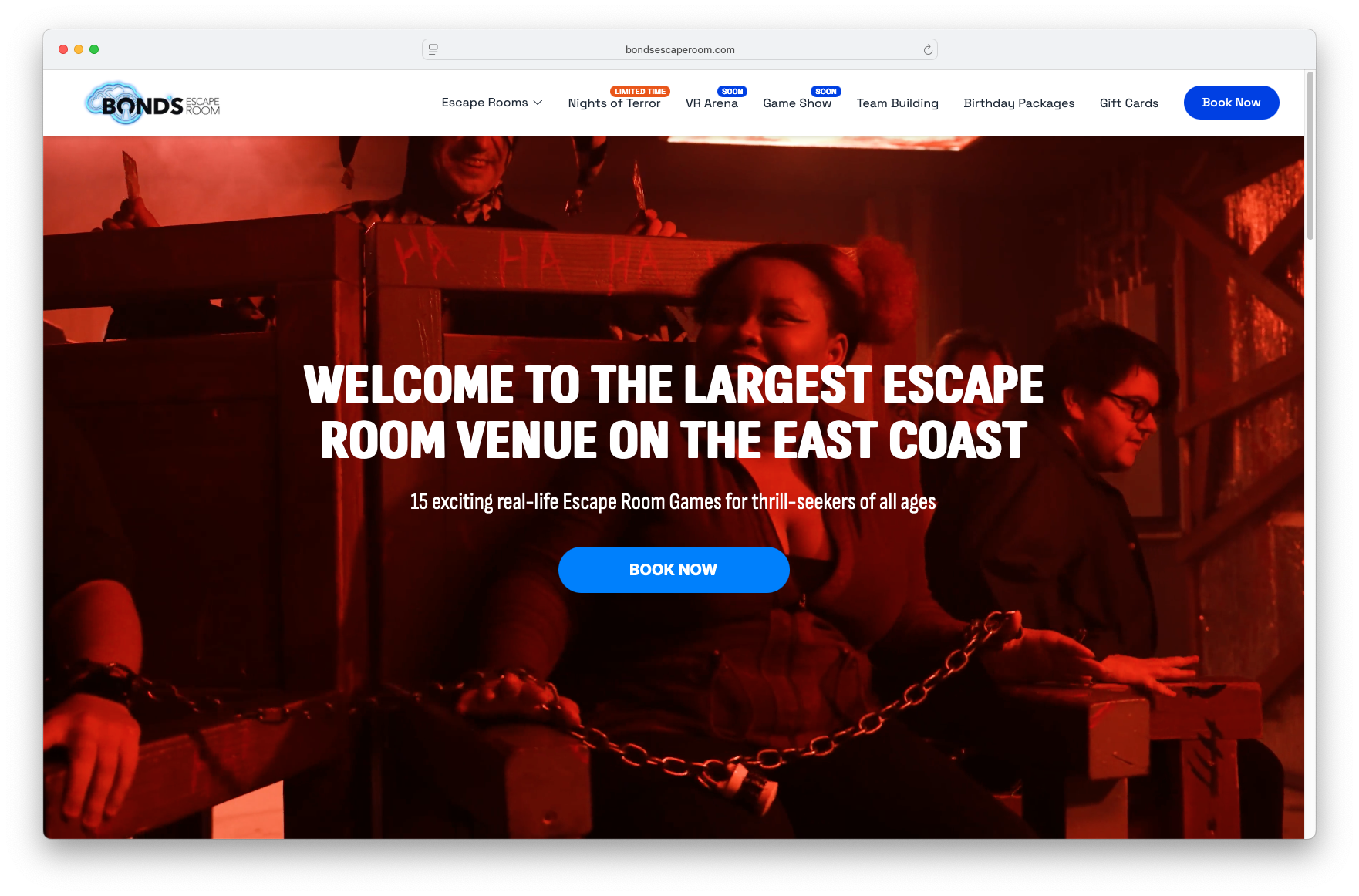
Task: Reload the page with the refresh icon
Action: click(x=928, y=49)
